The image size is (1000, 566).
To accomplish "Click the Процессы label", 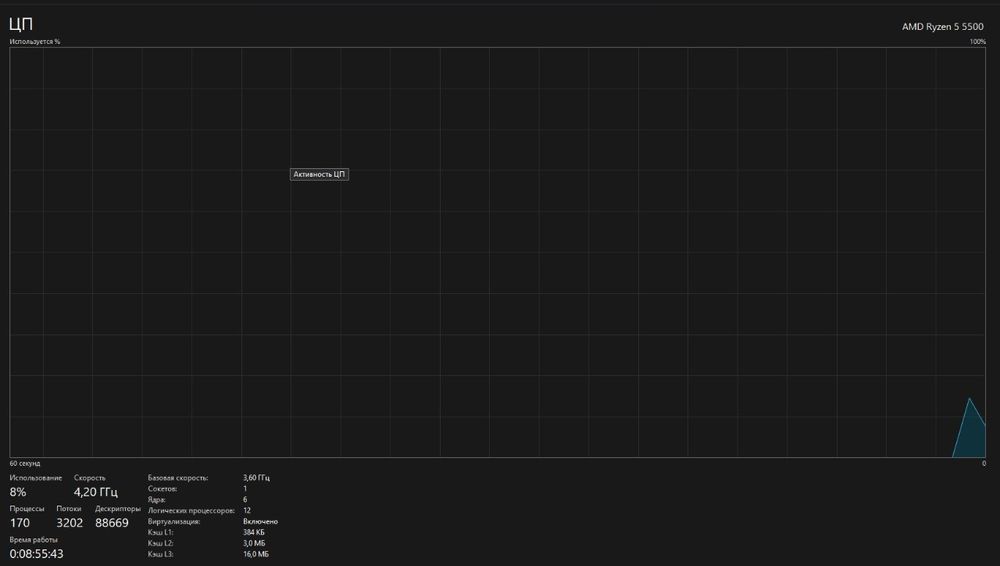I will click(x=27, y=509).
